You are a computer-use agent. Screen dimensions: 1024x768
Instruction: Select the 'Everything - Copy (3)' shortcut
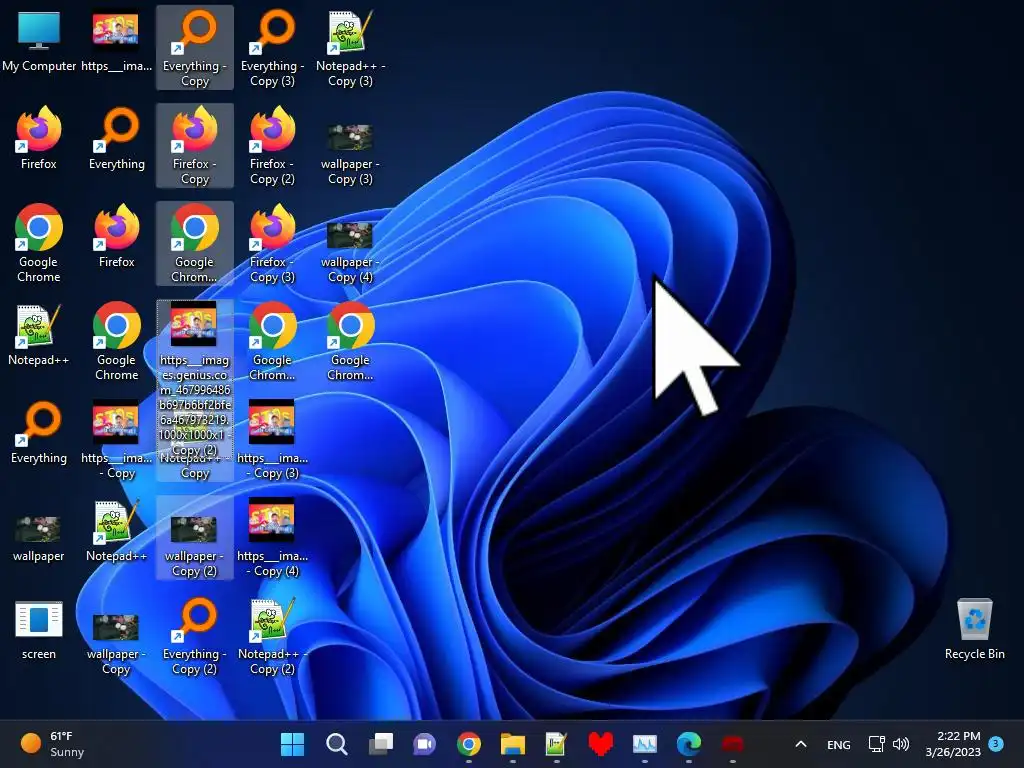coord(272,48)
